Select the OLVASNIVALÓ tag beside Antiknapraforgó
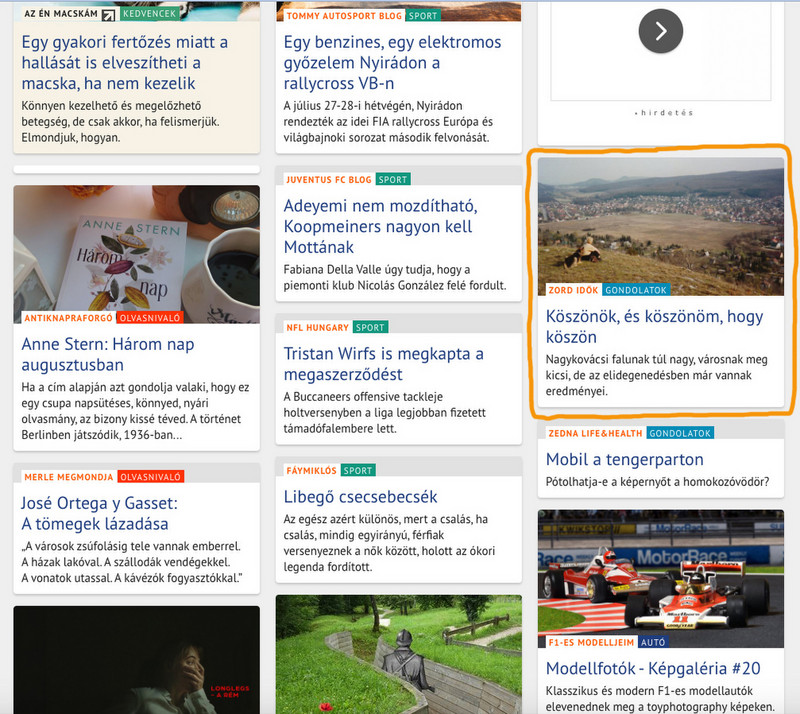The width and height of the screenshot is (800, 714). (150, 318)
